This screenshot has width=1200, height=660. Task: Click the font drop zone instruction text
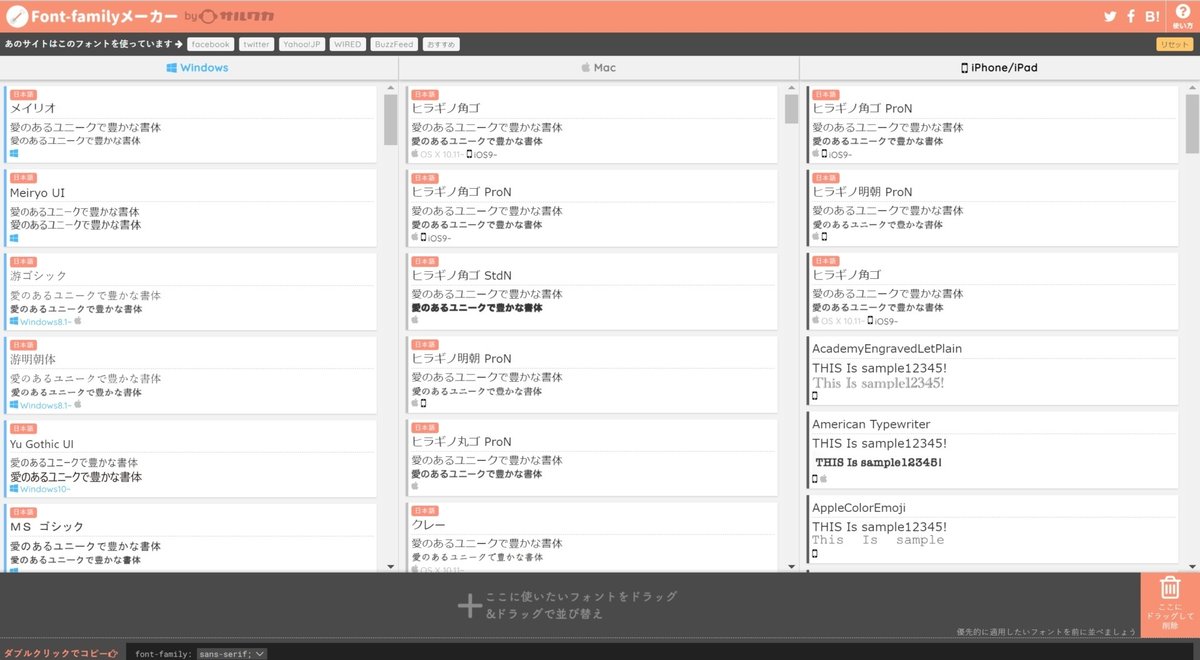tap(581, 605)
